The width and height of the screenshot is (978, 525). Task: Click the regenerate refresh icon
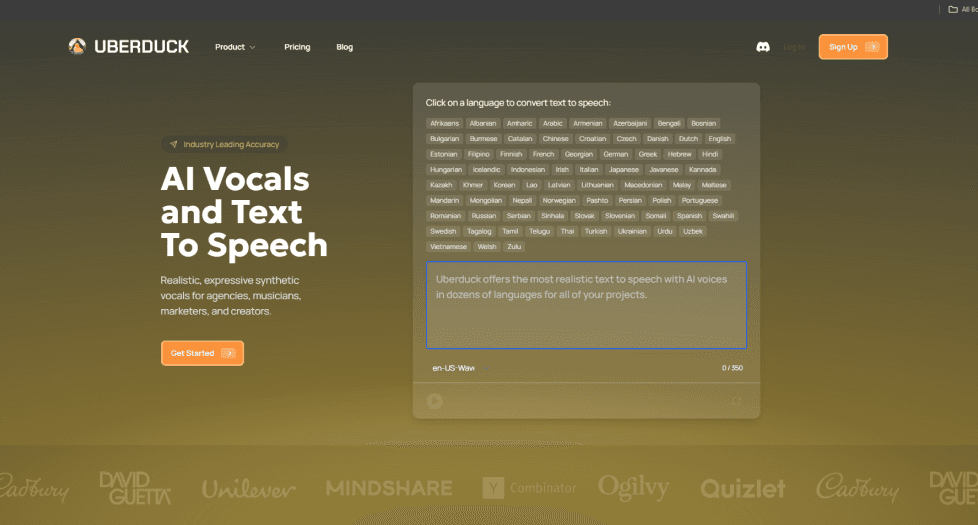click(x=737, y=401)
